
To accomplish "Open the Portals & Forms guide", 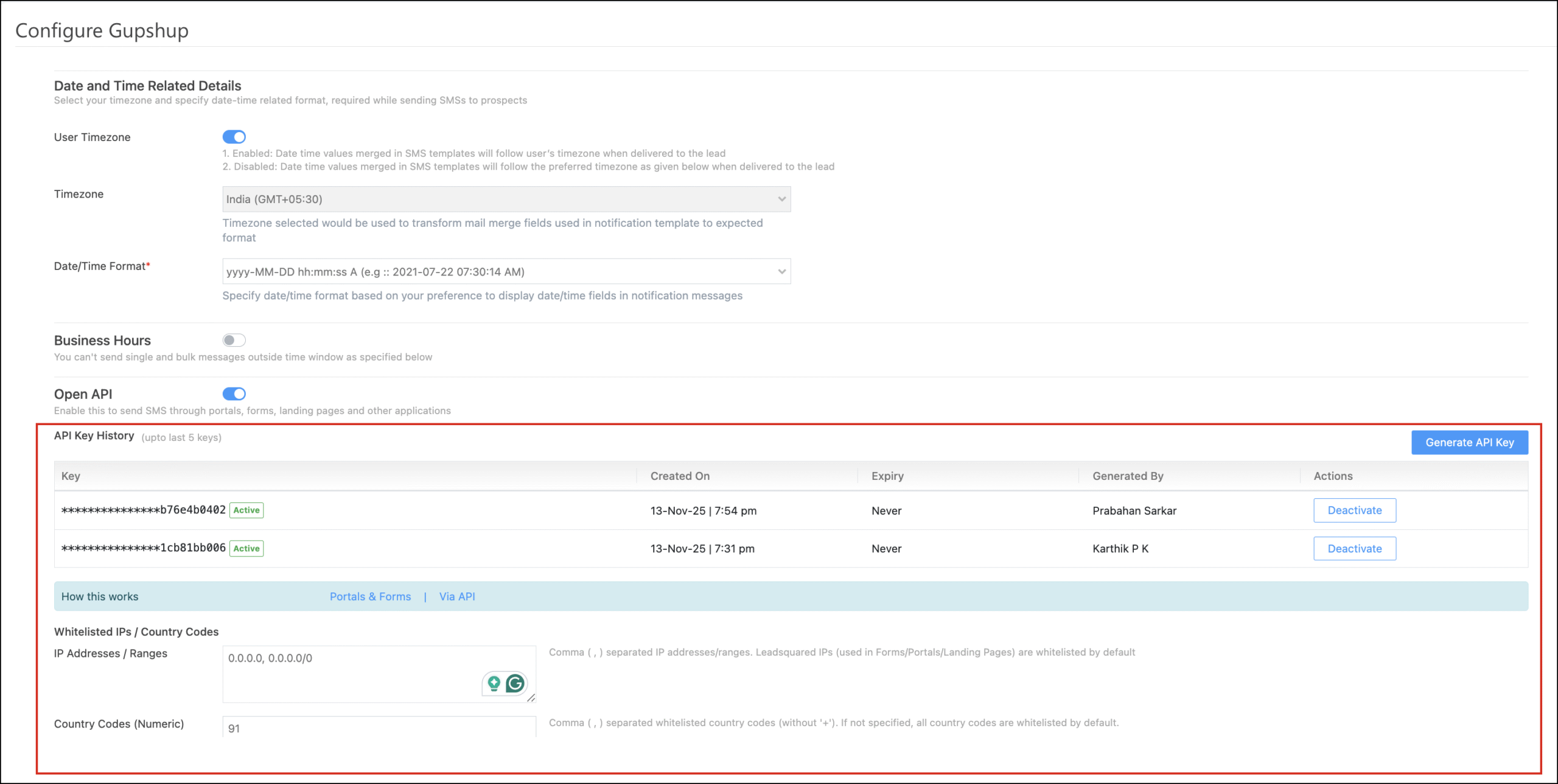I will click(x=370, y=596).
